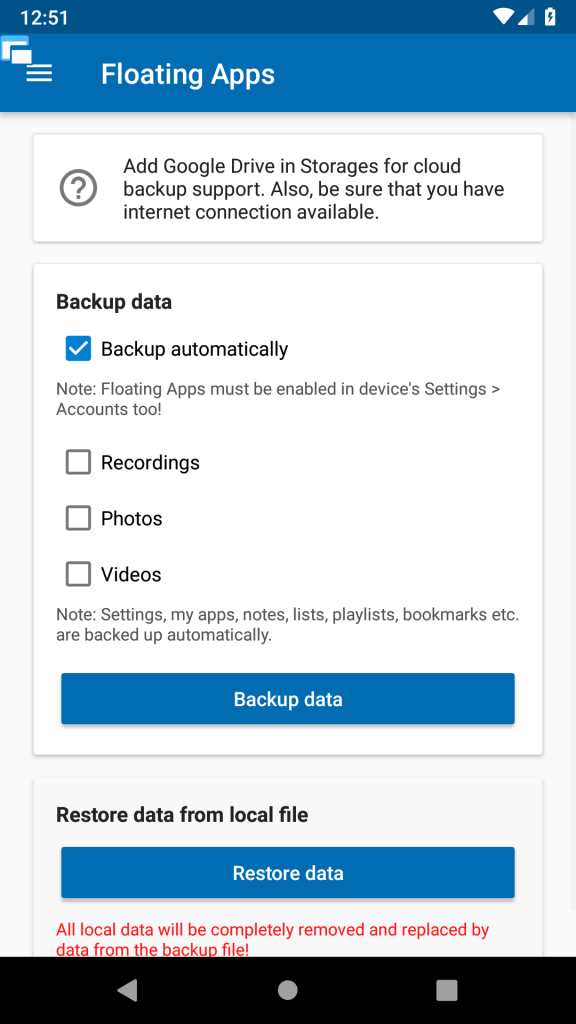Open the hamburger navigation menu
This screenshot has height=1024, width=576.
39,74
